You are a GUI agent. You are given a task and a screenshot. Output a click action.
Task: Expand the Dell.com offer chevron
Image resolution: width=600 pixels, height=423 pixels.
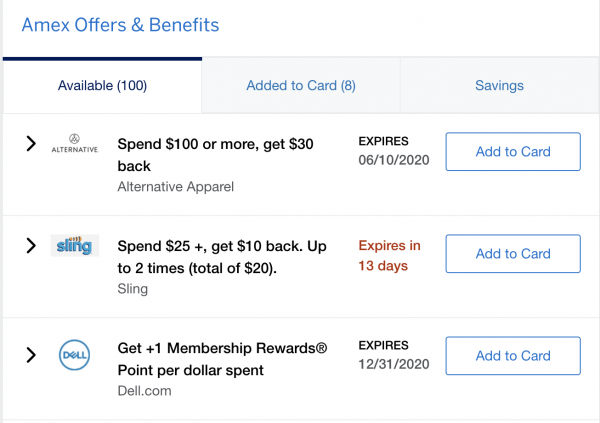click(x=31, y=355)
